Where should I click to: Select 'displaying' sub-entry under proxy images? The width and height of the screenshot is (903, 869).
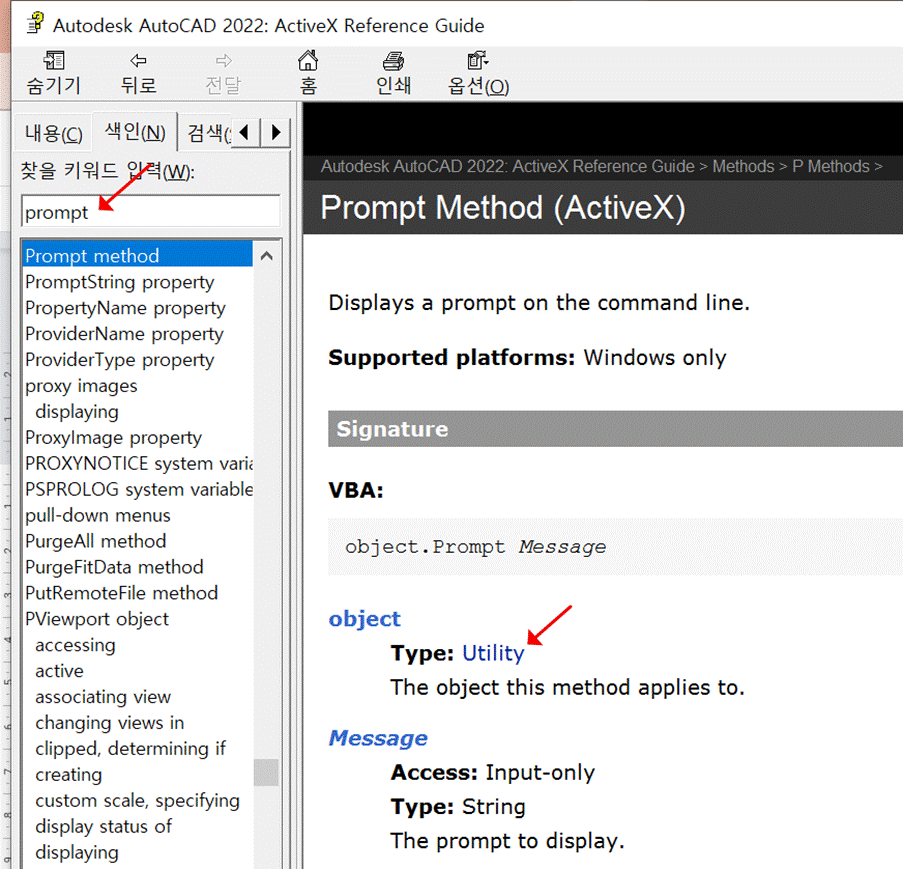[x=77, y=411]
